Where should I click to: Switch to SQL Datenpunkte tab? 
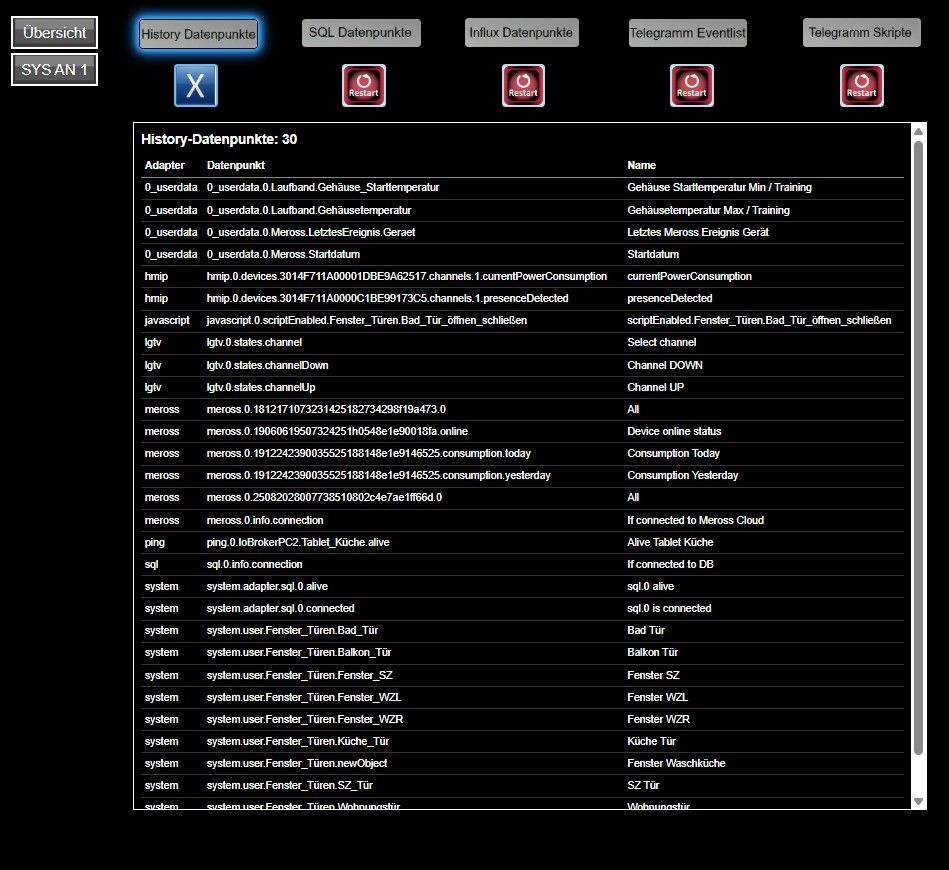(361, 33)
